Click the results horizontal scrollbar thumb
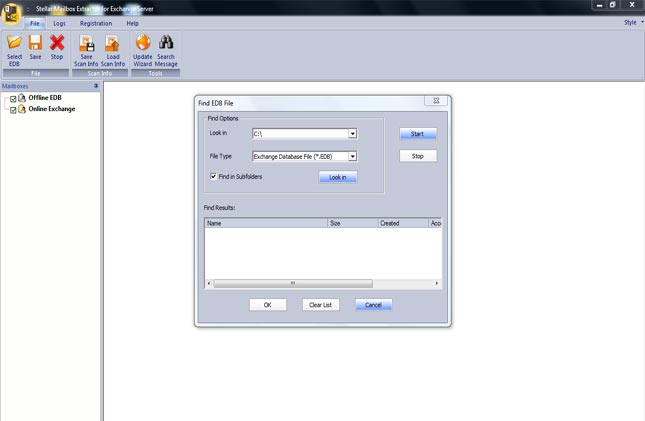 pyautogui.click(x=293, y=283)
